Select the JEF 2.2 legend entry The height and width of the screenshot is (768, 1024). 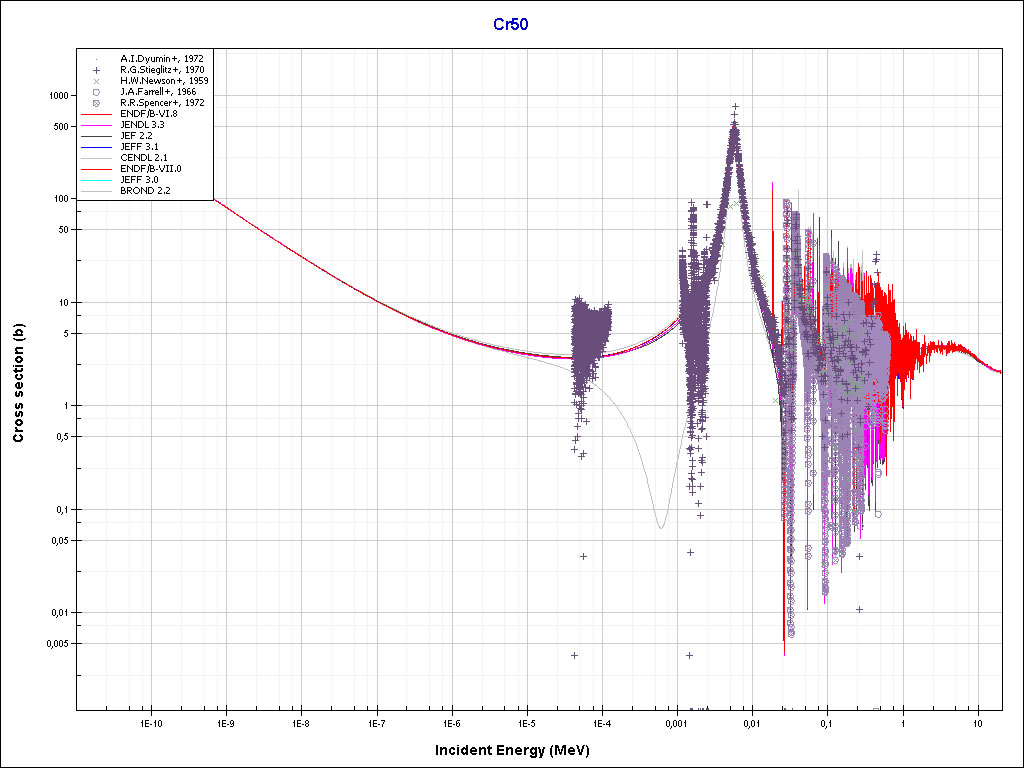pyautogui.click(x=136, y=136)
